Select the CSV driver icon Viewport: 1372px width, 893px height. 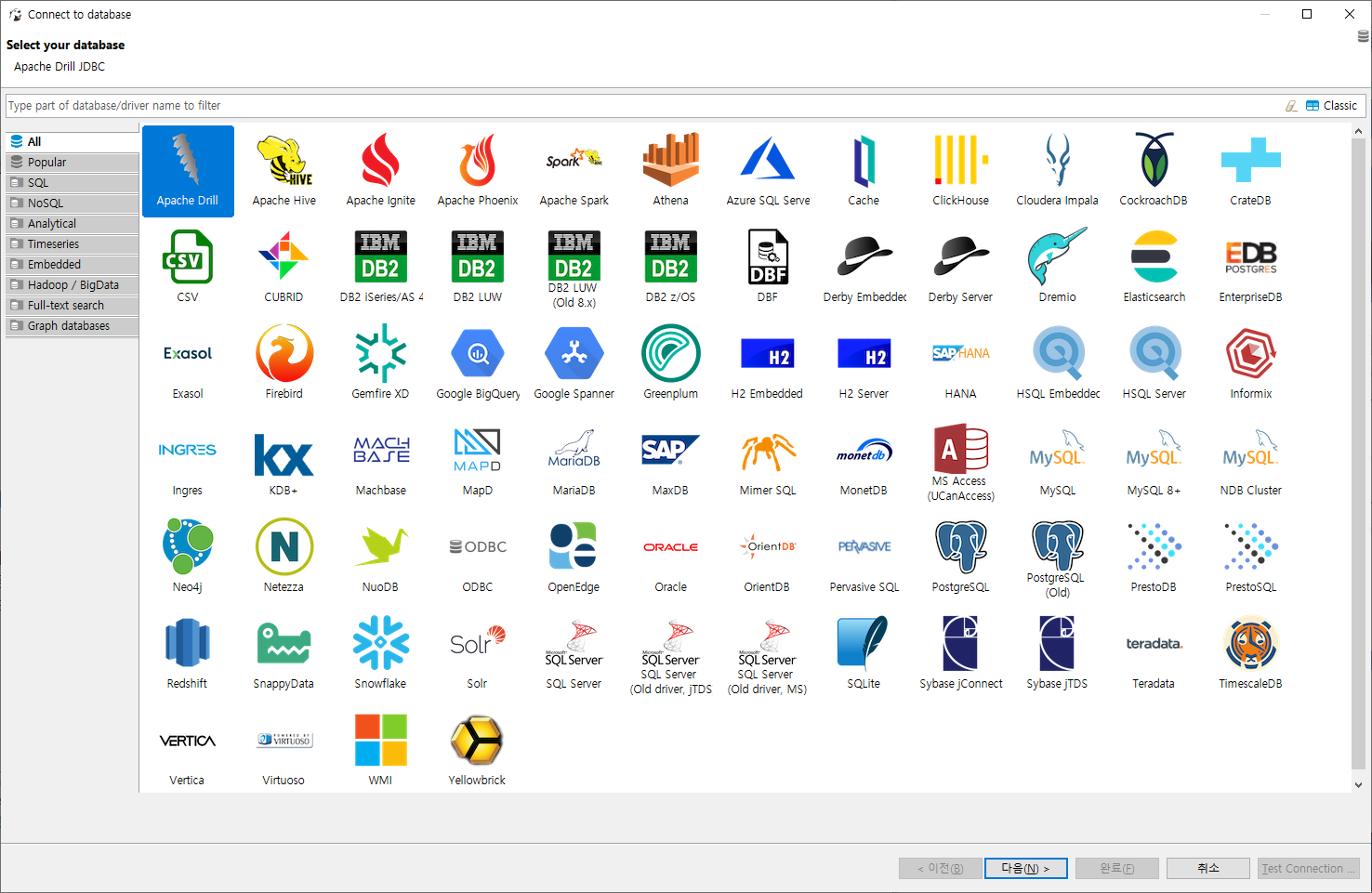(x=187, y=256)
